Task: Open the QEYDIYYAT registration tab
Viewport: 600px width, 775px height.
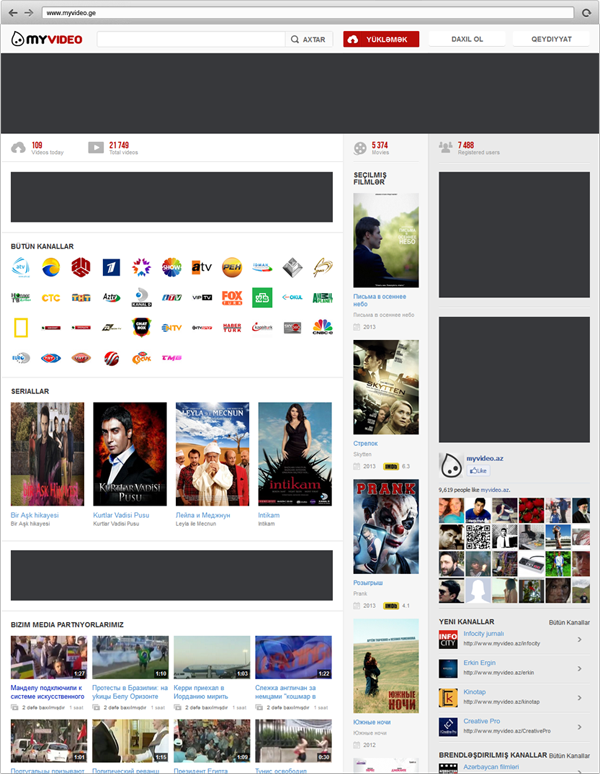Action: (x=551, y=39)
